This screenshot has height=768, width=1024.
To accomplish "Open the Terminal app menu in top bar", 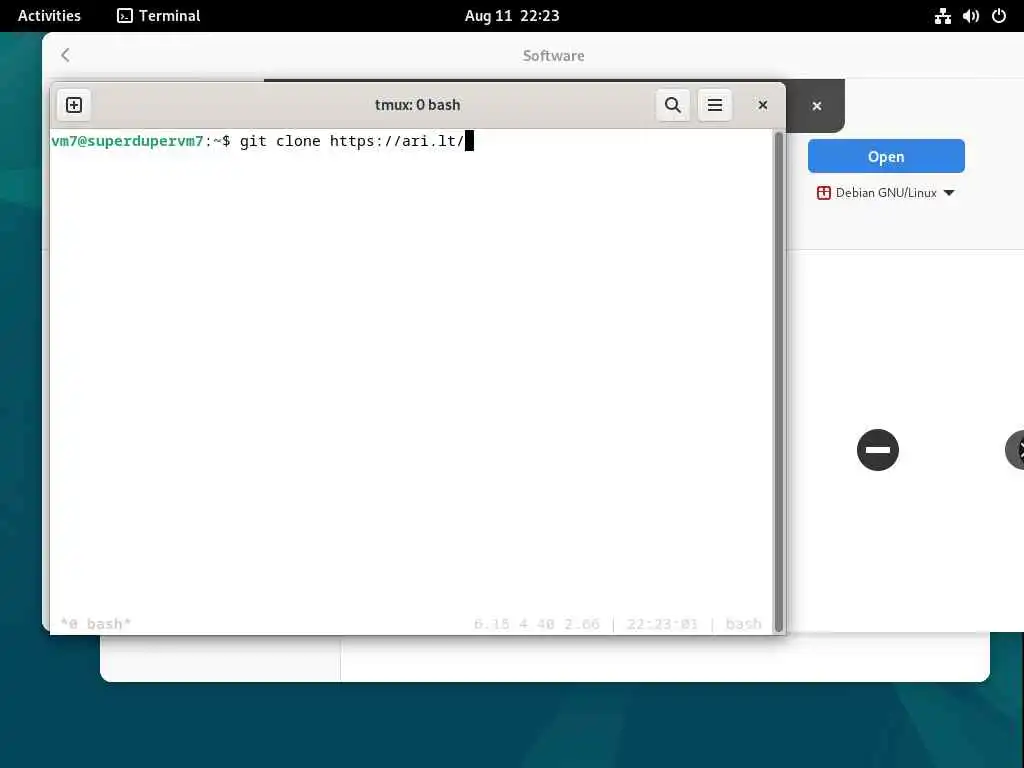I will [x=159, y=16].
